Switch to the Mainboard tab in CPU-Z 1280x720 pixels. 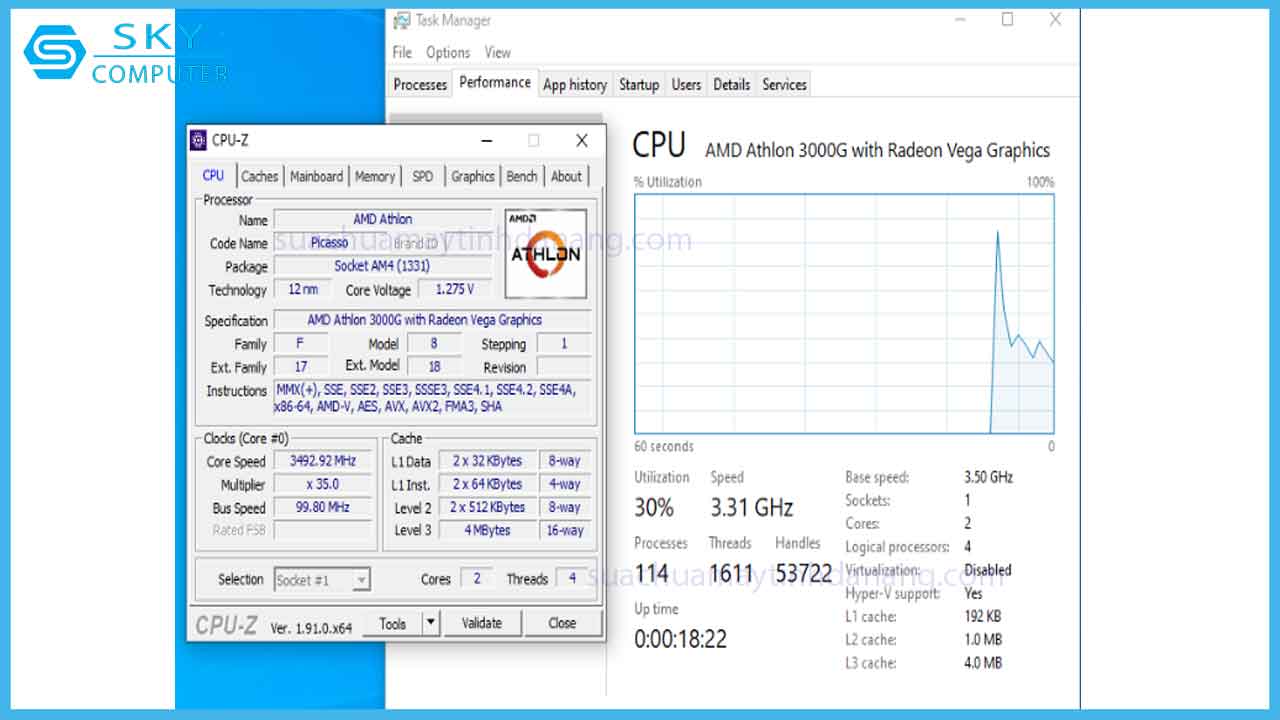pos(316,176)
